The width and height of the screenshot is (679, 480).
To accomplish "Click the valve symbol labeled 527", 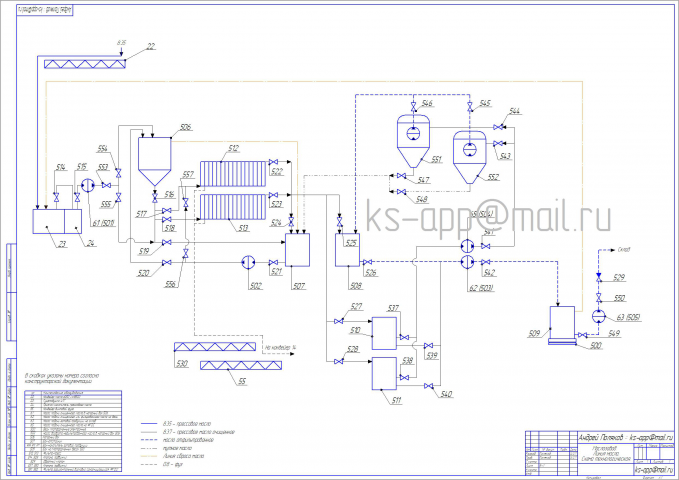I will pos(339,321).
